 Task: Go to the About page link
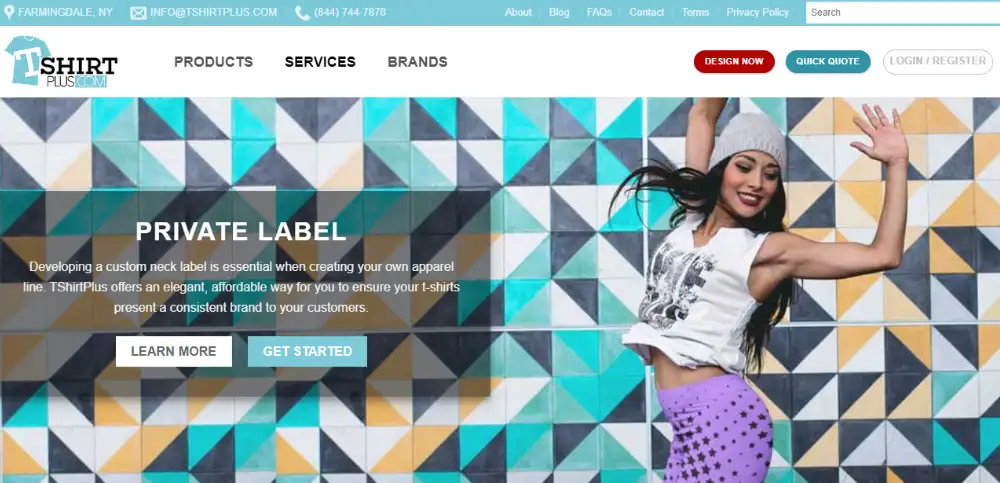(518, 12)
